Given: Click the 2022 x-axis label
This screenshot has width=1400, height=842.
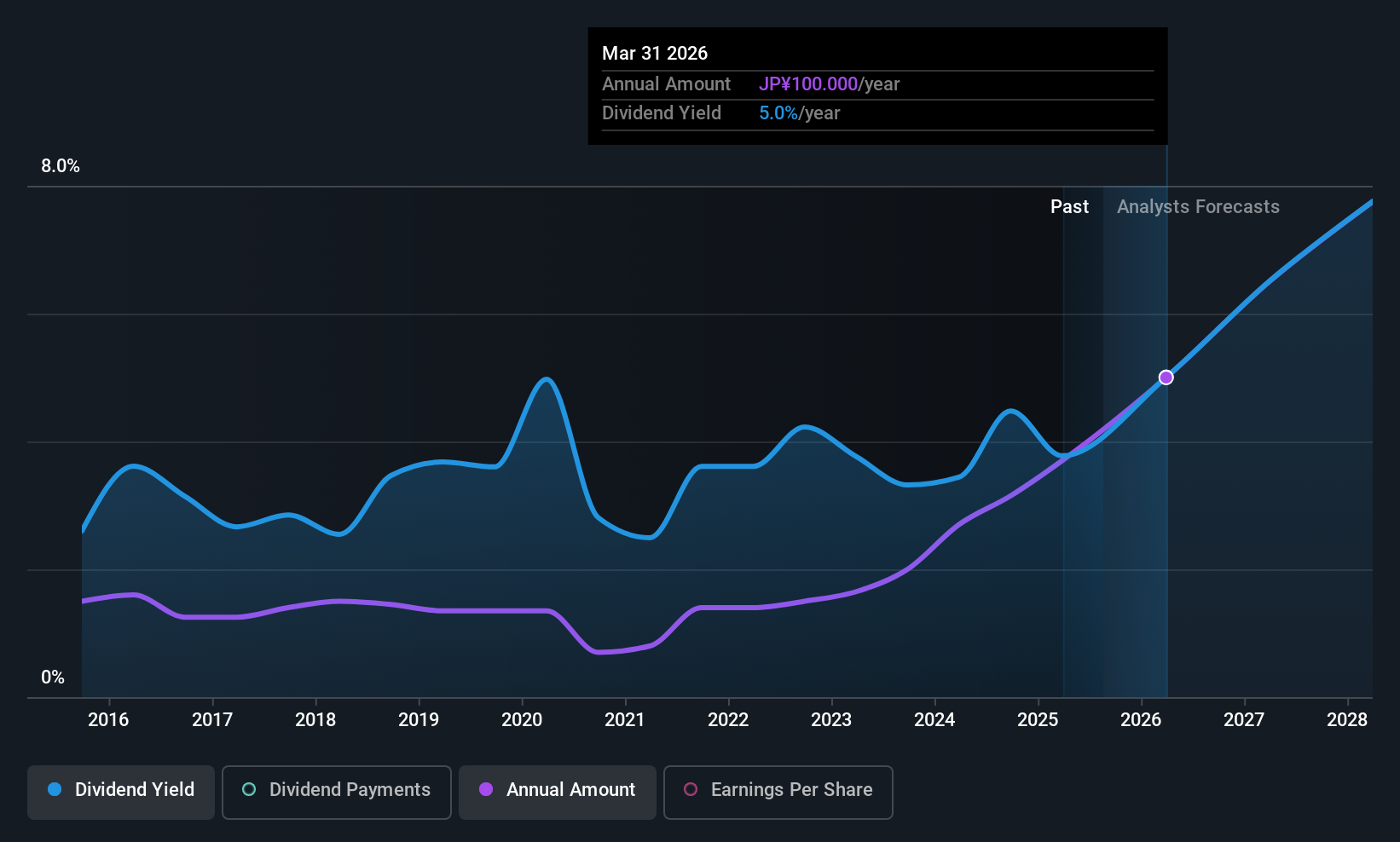Looking at the screenshot, I should click(x=728, y=720).
